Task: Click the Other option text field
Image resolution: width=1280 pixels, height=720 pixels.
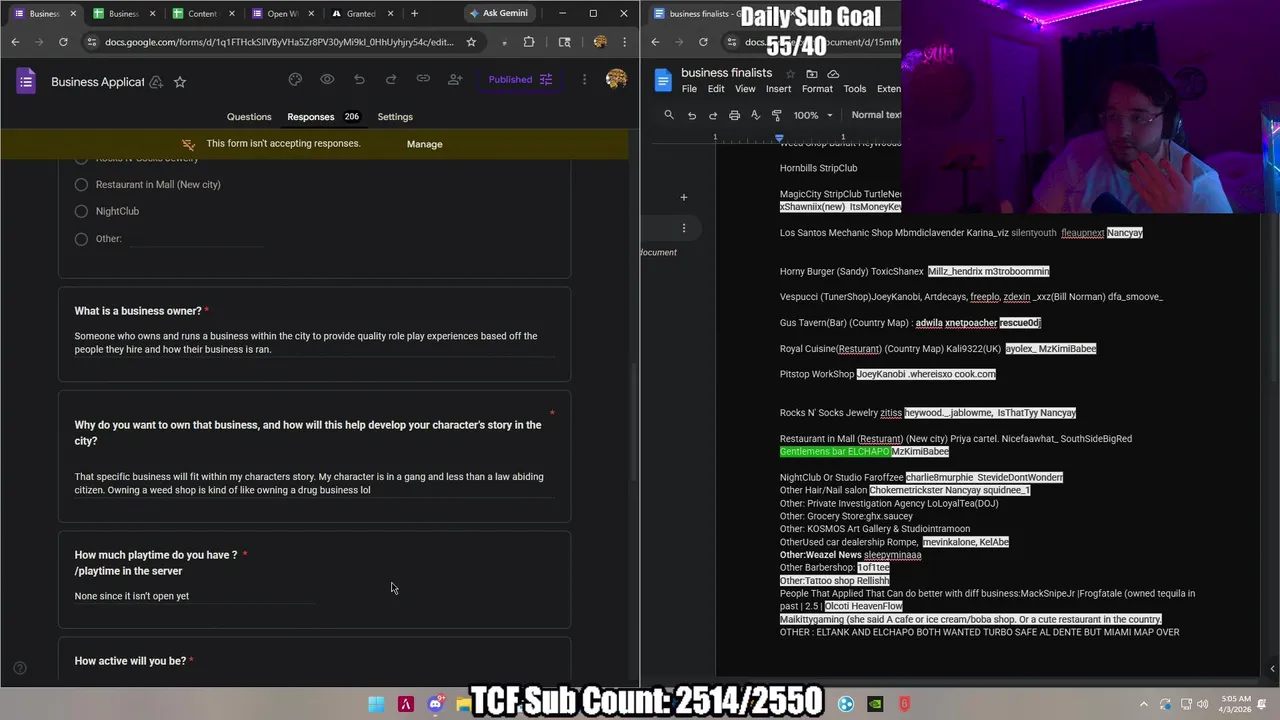Action: point(197,239)
